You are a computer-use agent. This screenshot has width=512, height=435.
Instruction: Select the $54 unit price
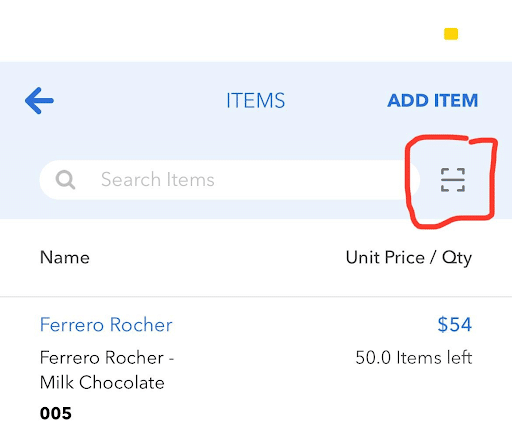455,325
